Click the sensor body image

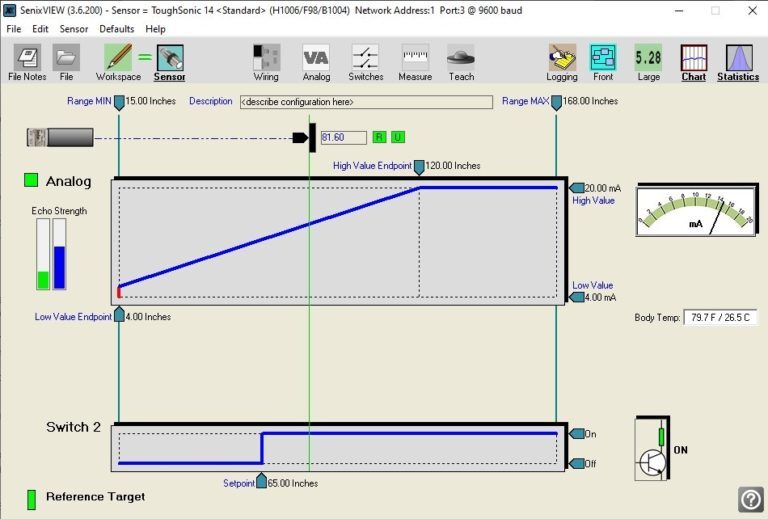(60, 137)
